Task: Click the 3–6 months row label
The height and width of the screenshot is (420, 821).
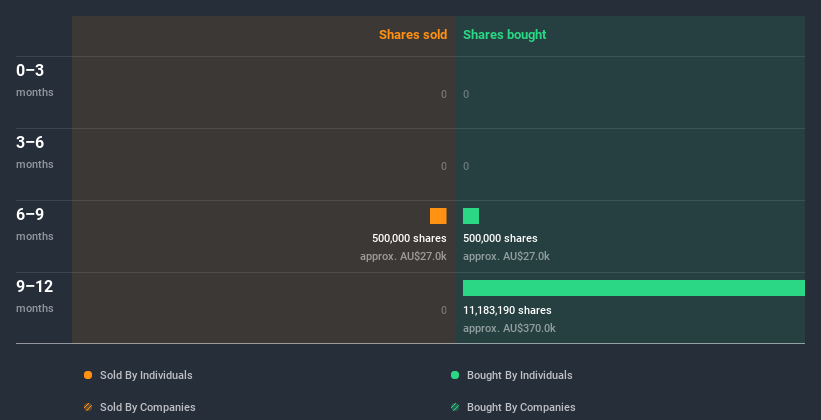Action: [35, 152]
